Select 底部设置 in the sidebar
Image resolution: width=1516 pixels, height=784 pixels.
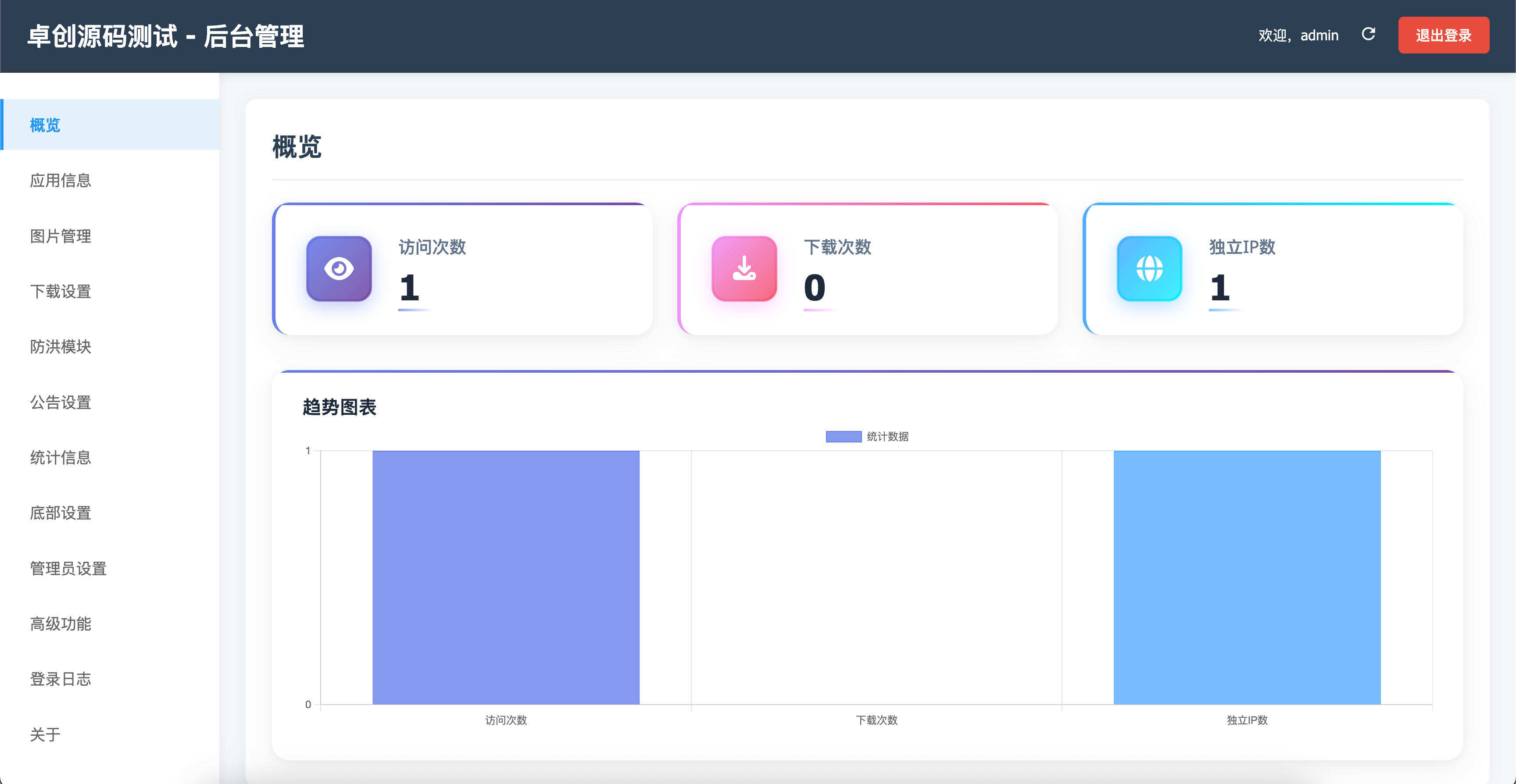pos(61,513)
